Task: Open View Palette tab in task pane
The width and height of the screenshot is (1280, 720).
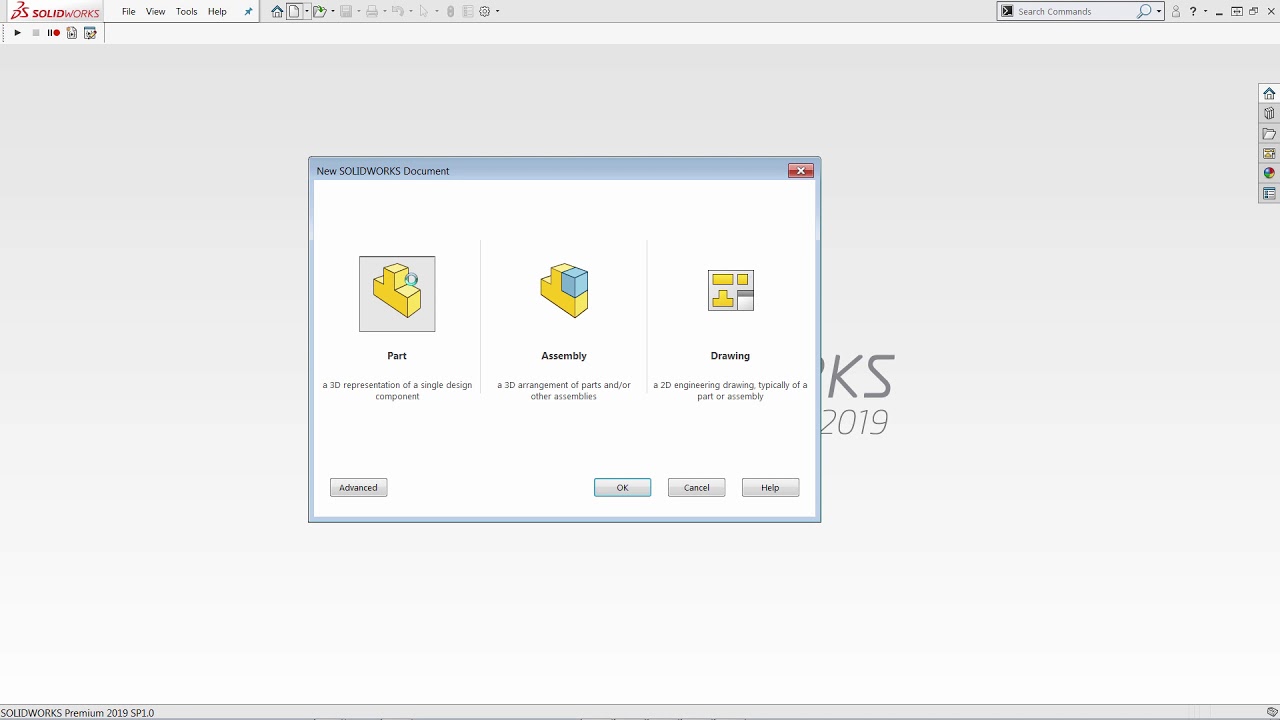Action: click(1269, 153)
